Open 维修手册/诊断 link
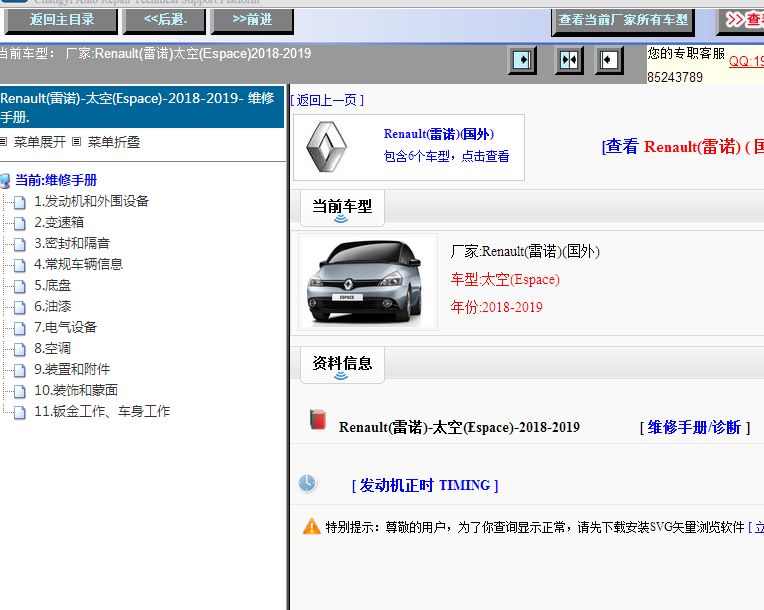This screenshot has width=764, height=610. 694,427
